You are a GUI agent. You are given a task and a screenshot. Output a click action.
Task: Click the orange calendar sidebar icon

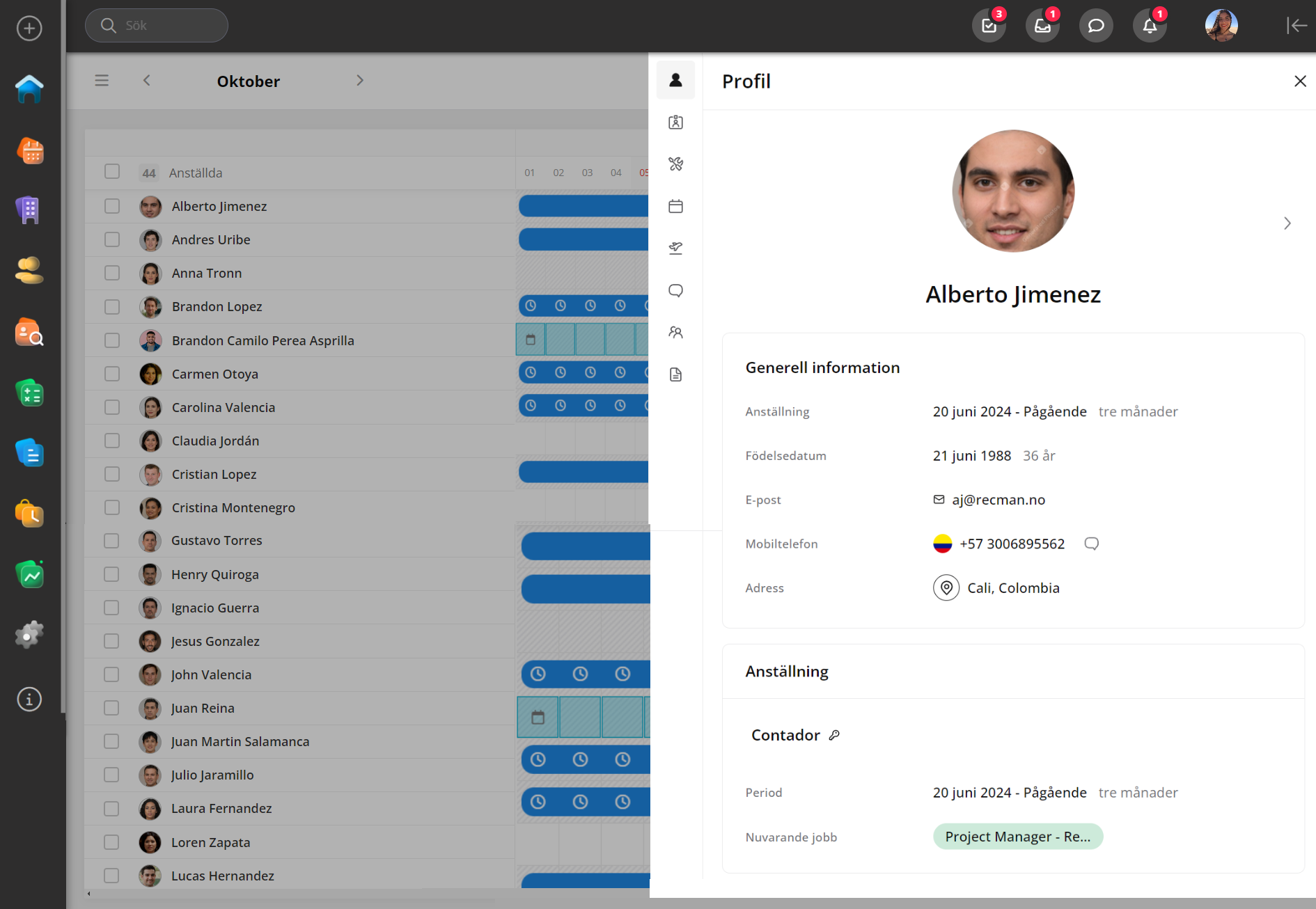(x=29, y=150)
